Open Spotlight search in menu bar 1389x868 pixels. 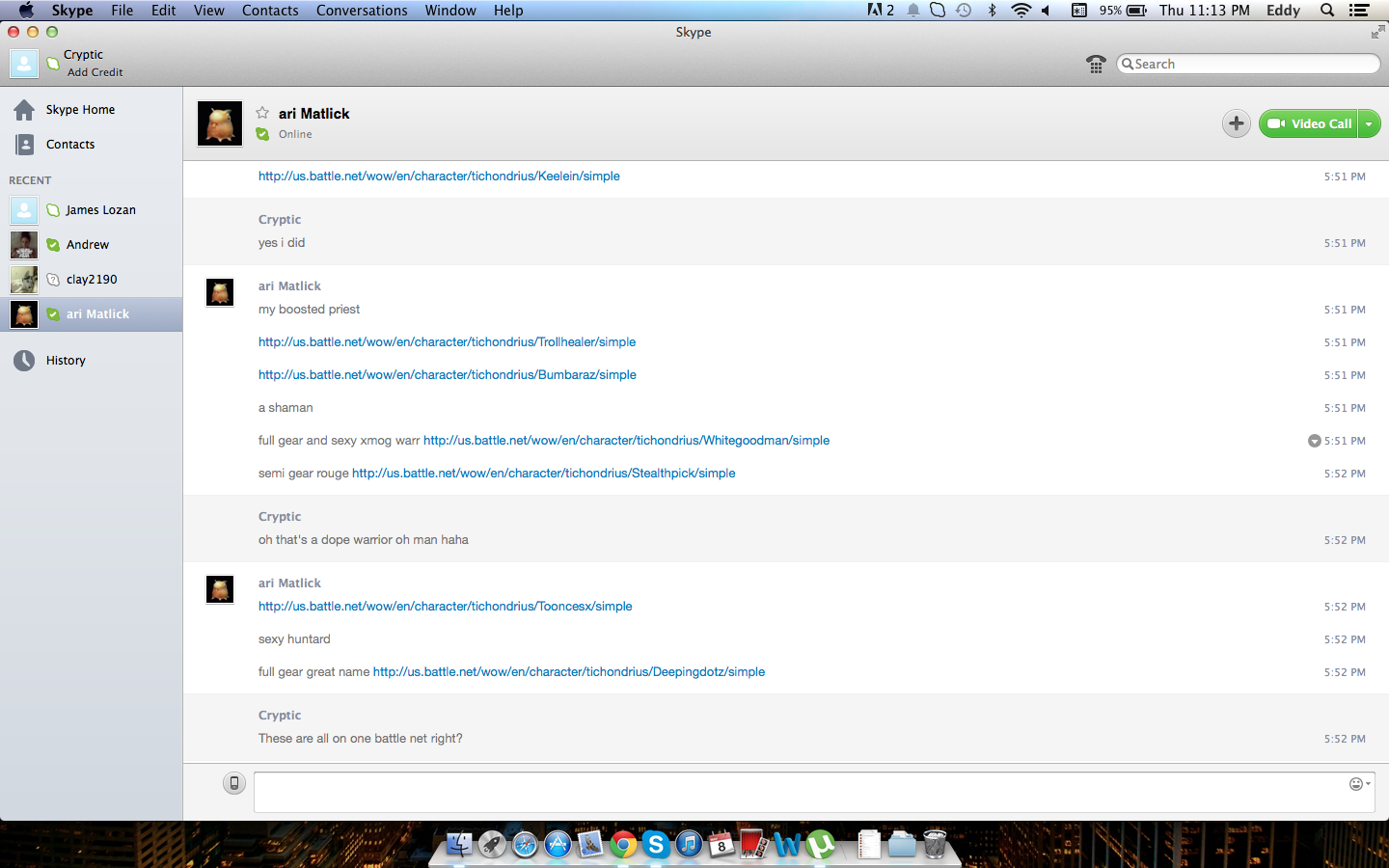[x=1327, y=11]
